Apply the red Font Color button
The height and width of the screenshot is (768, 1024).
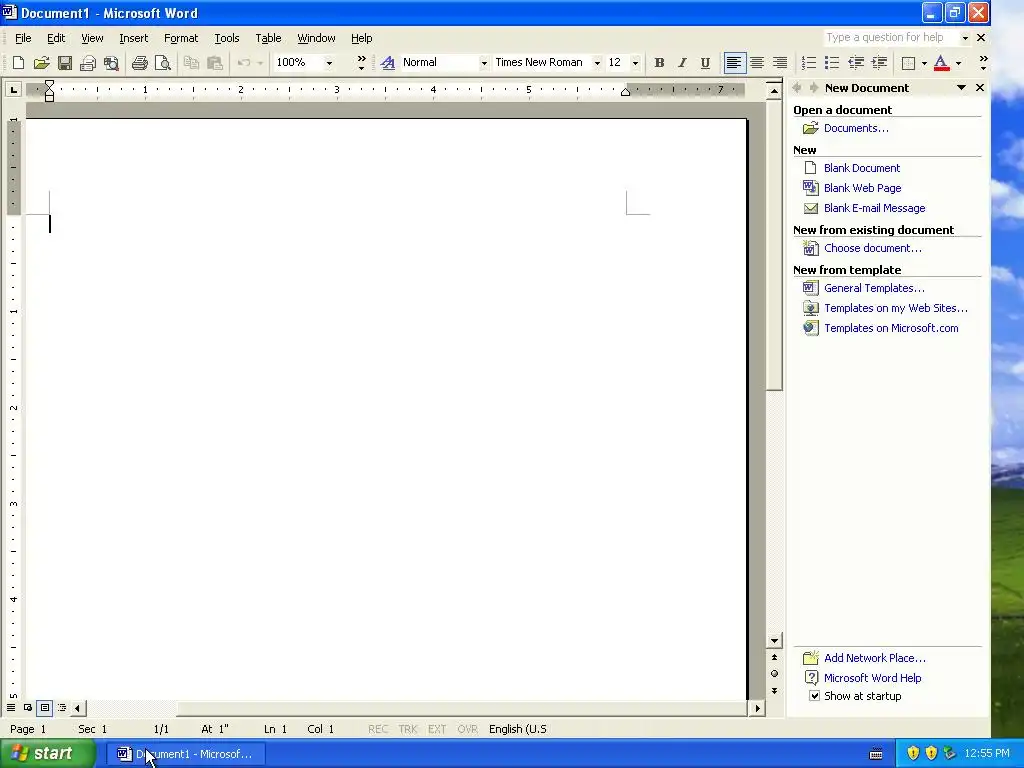click(941, 63)
